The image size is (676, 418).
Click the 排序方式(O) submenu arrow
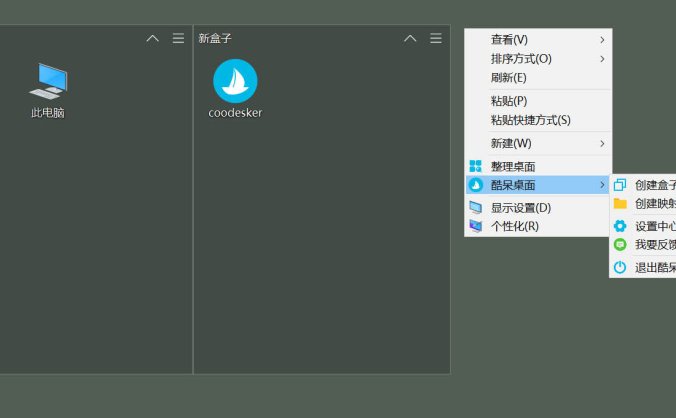pyautogui.click(x=602, y=59)
